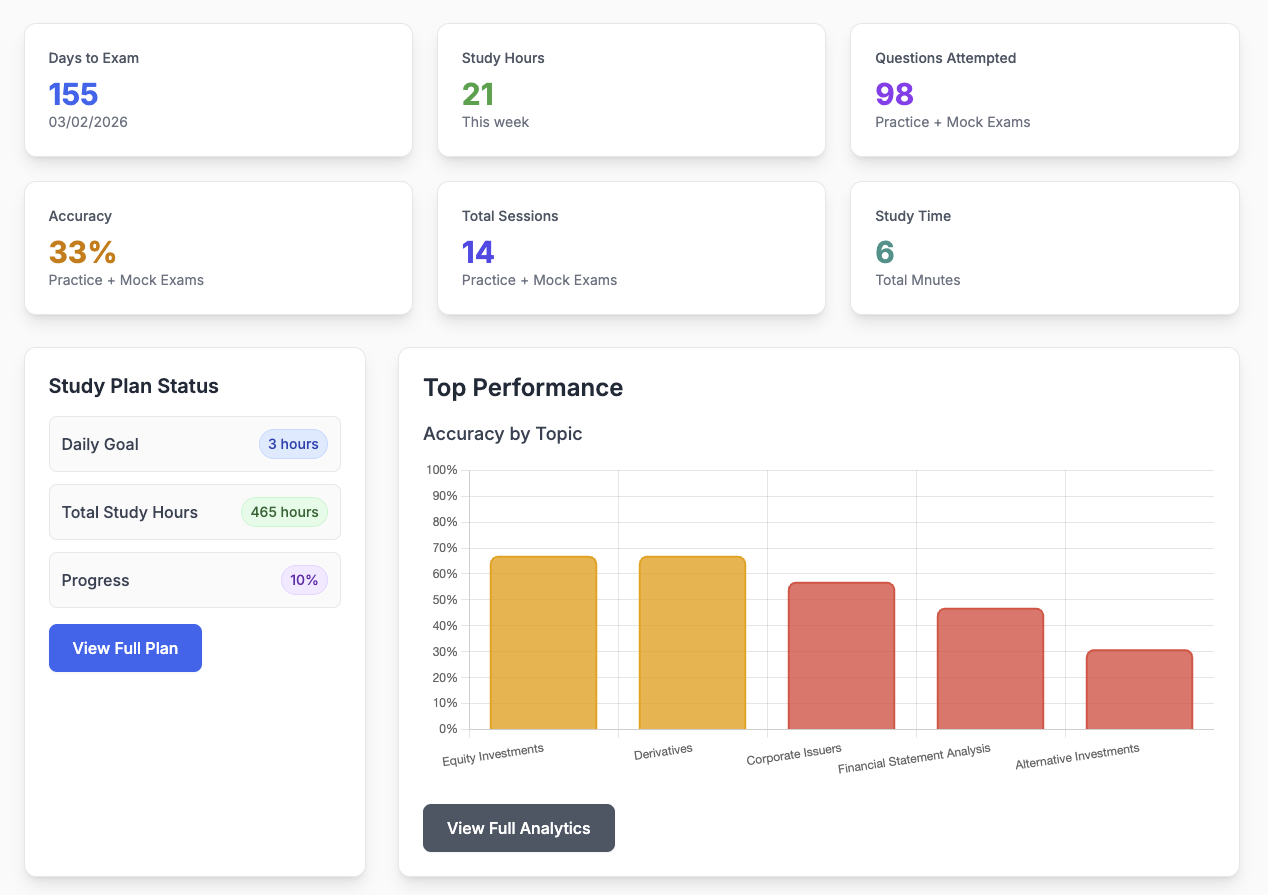Select the Days to Exam stat card

click(x=218, y=90)
